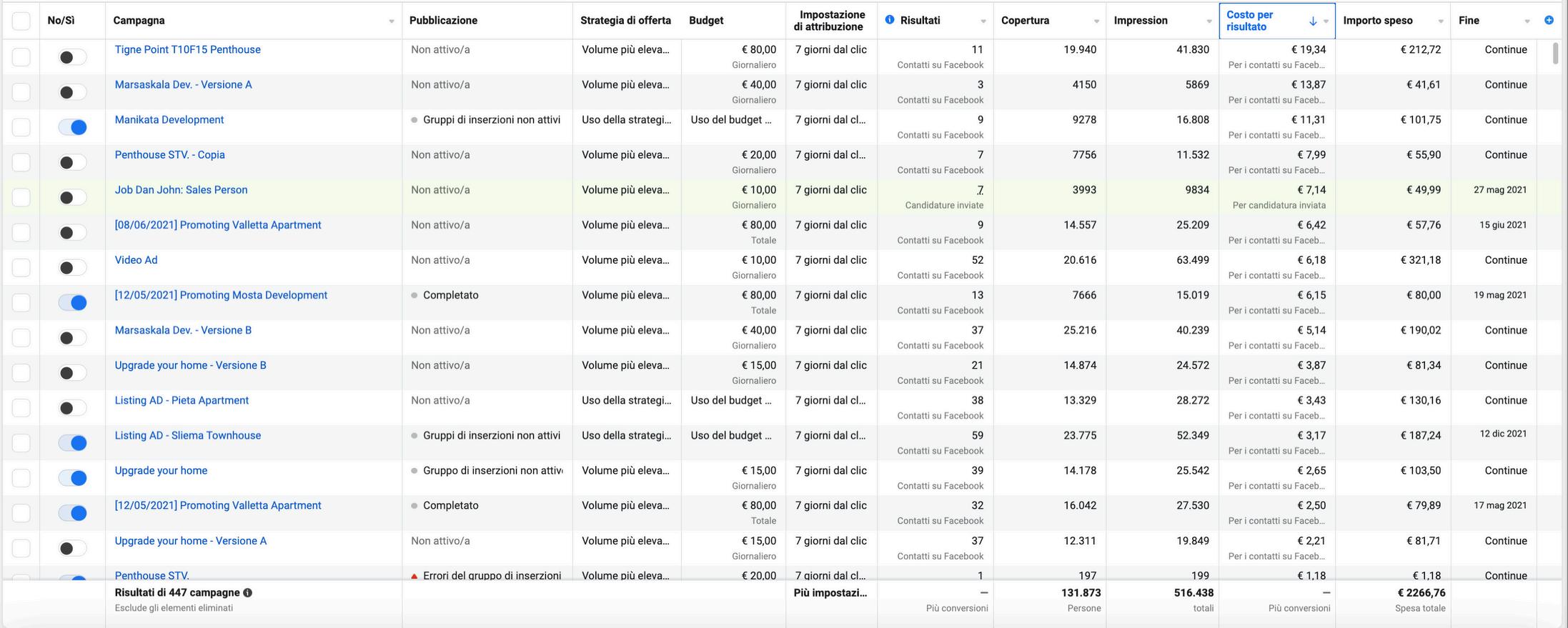Click the status dot beside Listing AD - Sliema Townhouse status
1568x628 pixels.
(x=415, y=436)
